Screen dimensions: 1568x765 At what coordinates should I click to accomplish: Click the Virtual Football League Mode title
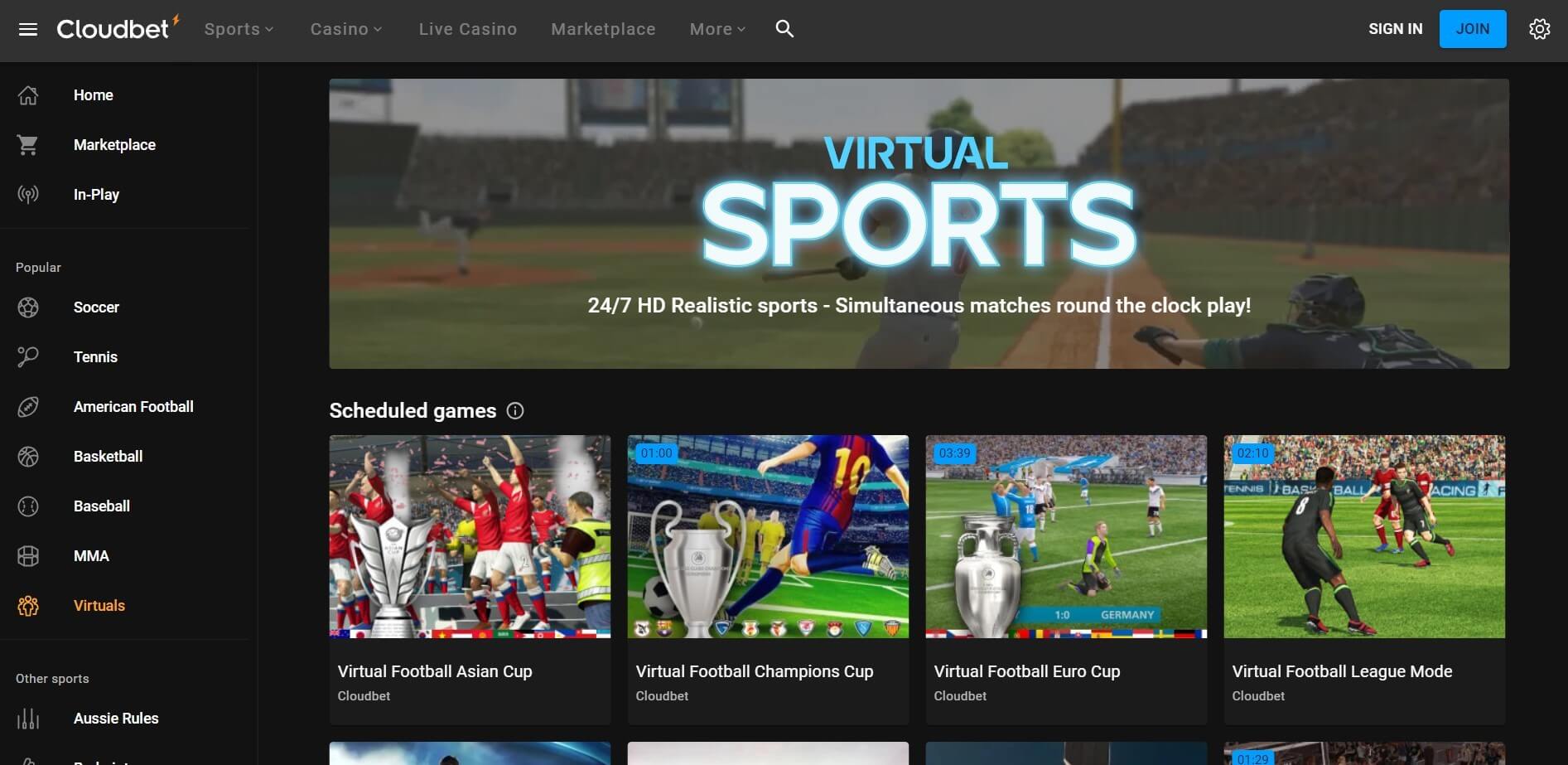tap(1342, 671)
